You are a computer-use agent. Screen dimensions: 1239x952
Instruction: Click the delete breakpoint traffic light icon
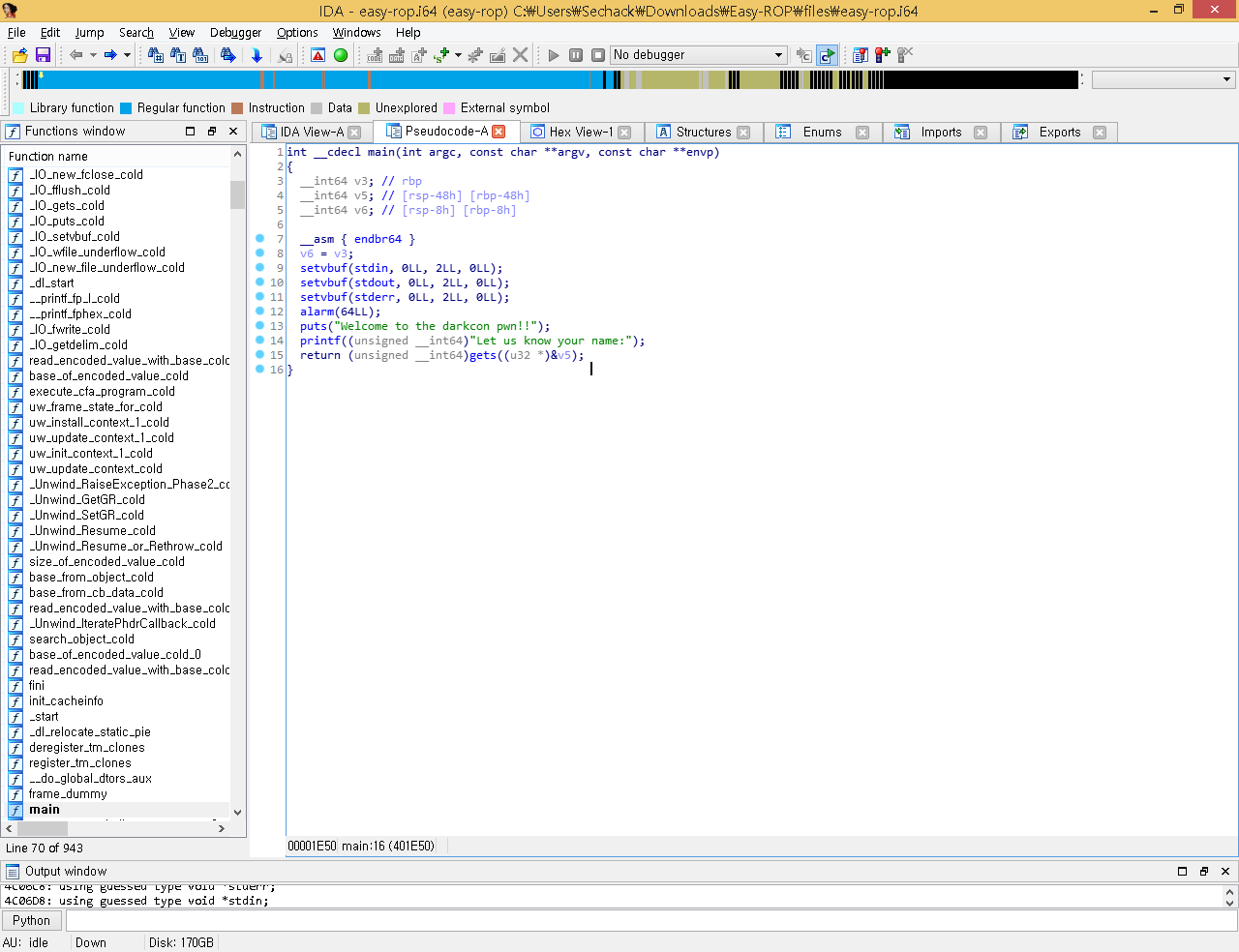coord(905,55)
